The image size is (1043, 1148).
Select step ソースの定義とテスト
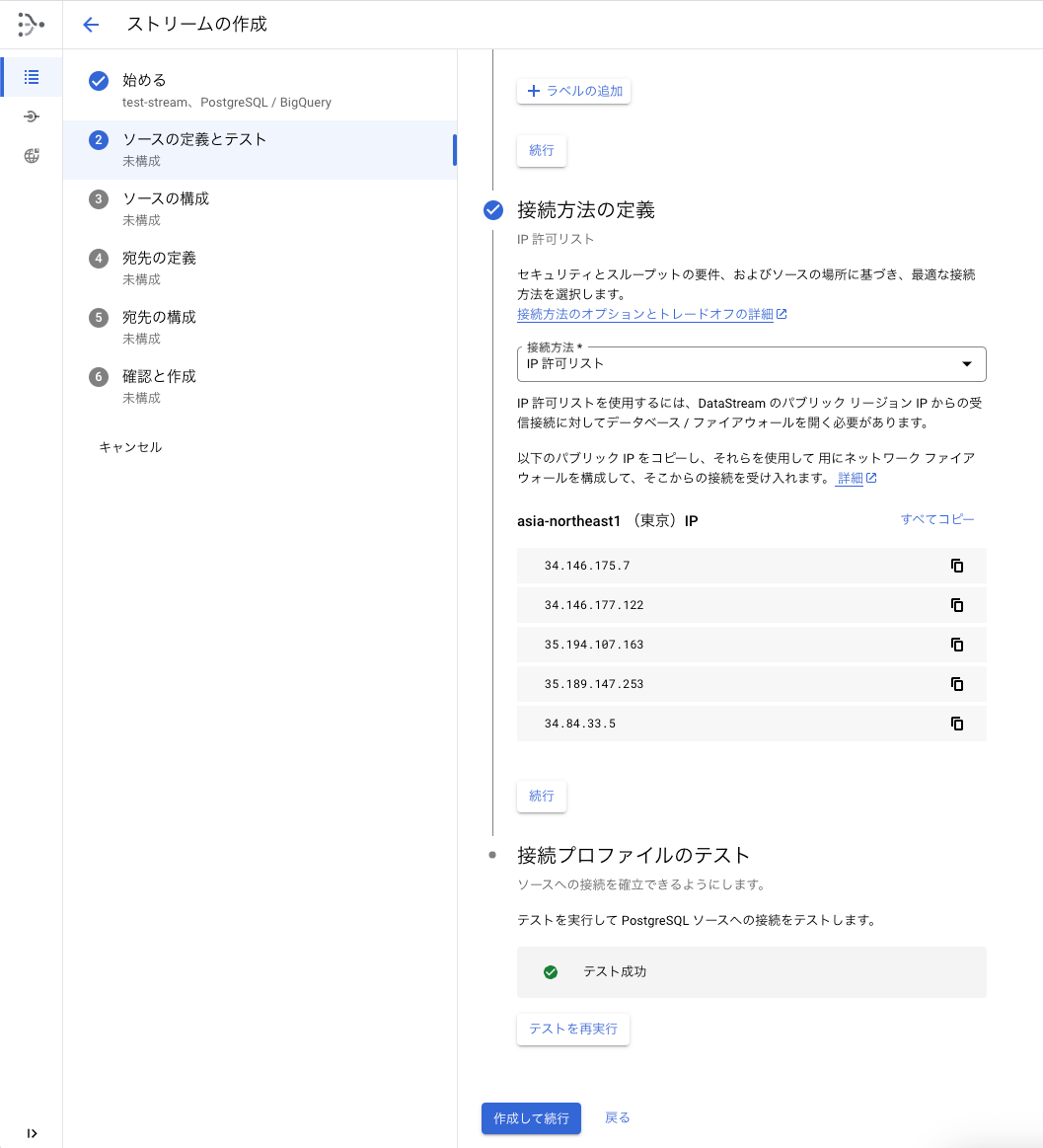pyautogui.click(x=260, y=150)
